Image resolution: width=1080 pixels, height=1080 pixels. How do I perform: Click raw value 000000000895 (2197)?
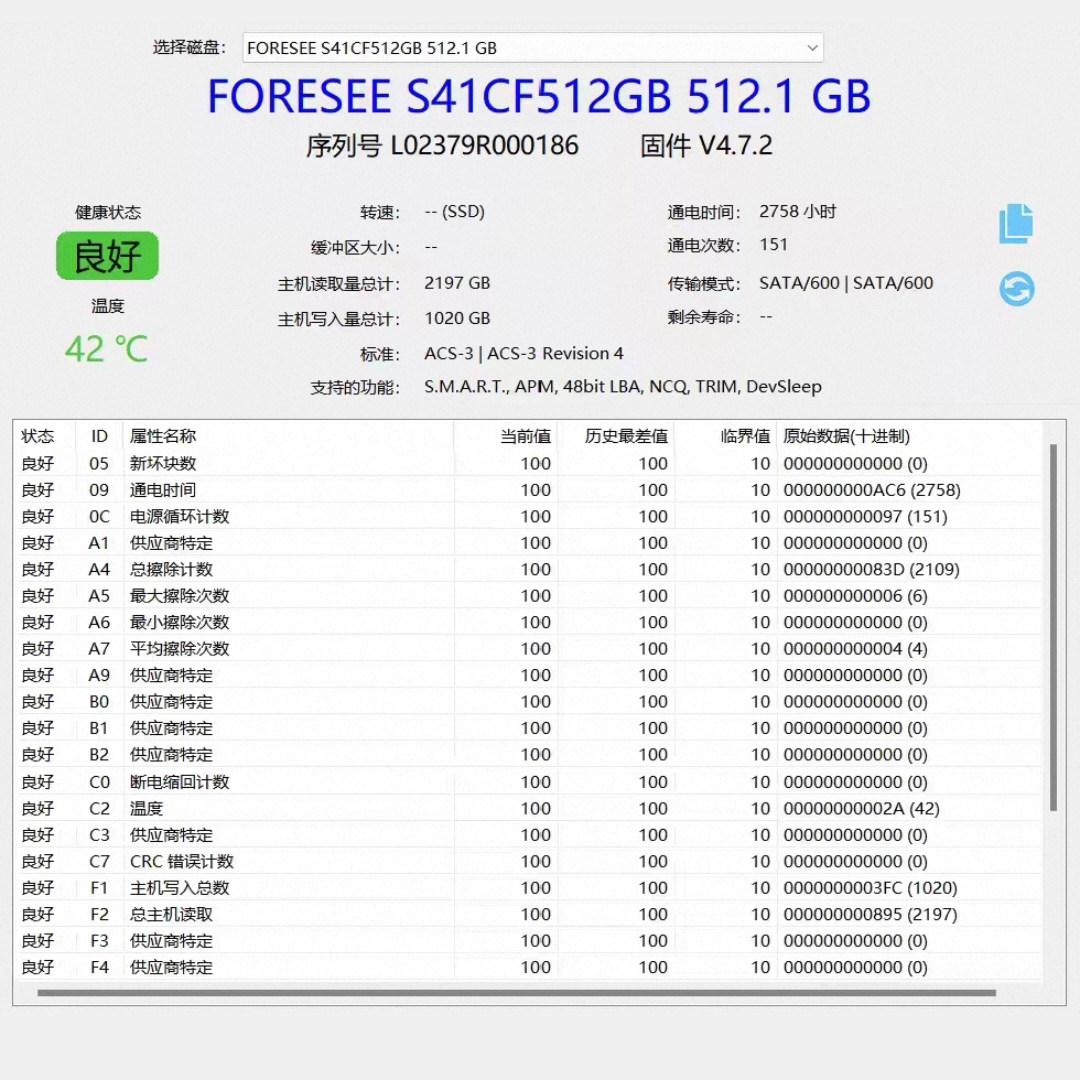(870, 914)
